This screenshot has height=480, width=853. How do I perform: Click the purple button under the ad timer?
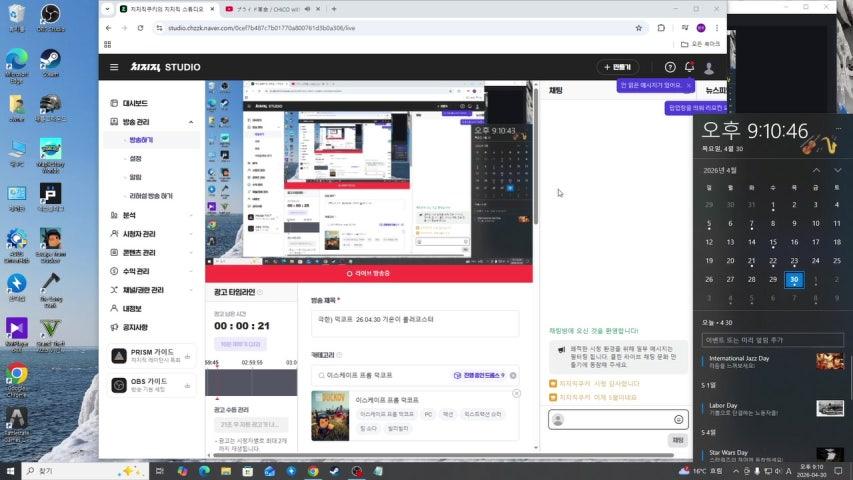click(x=240, y=344)
